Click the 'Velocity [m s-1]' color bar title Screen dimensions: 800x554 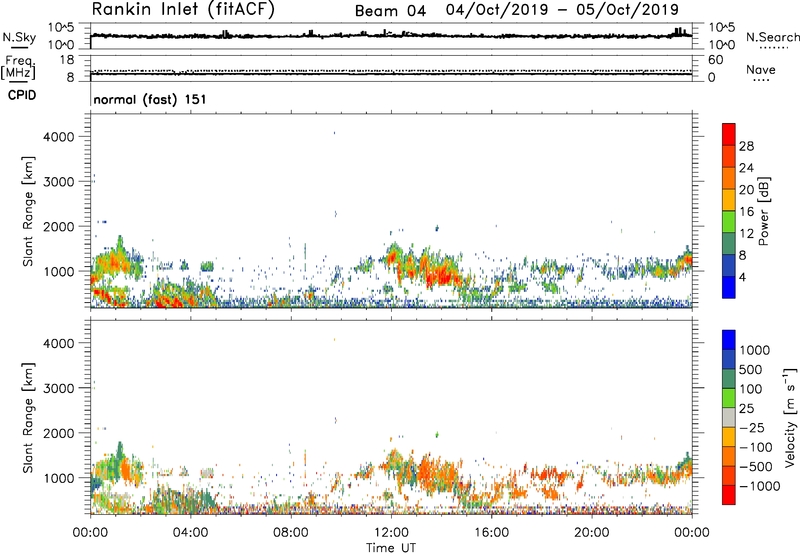(x=790, y=417)
